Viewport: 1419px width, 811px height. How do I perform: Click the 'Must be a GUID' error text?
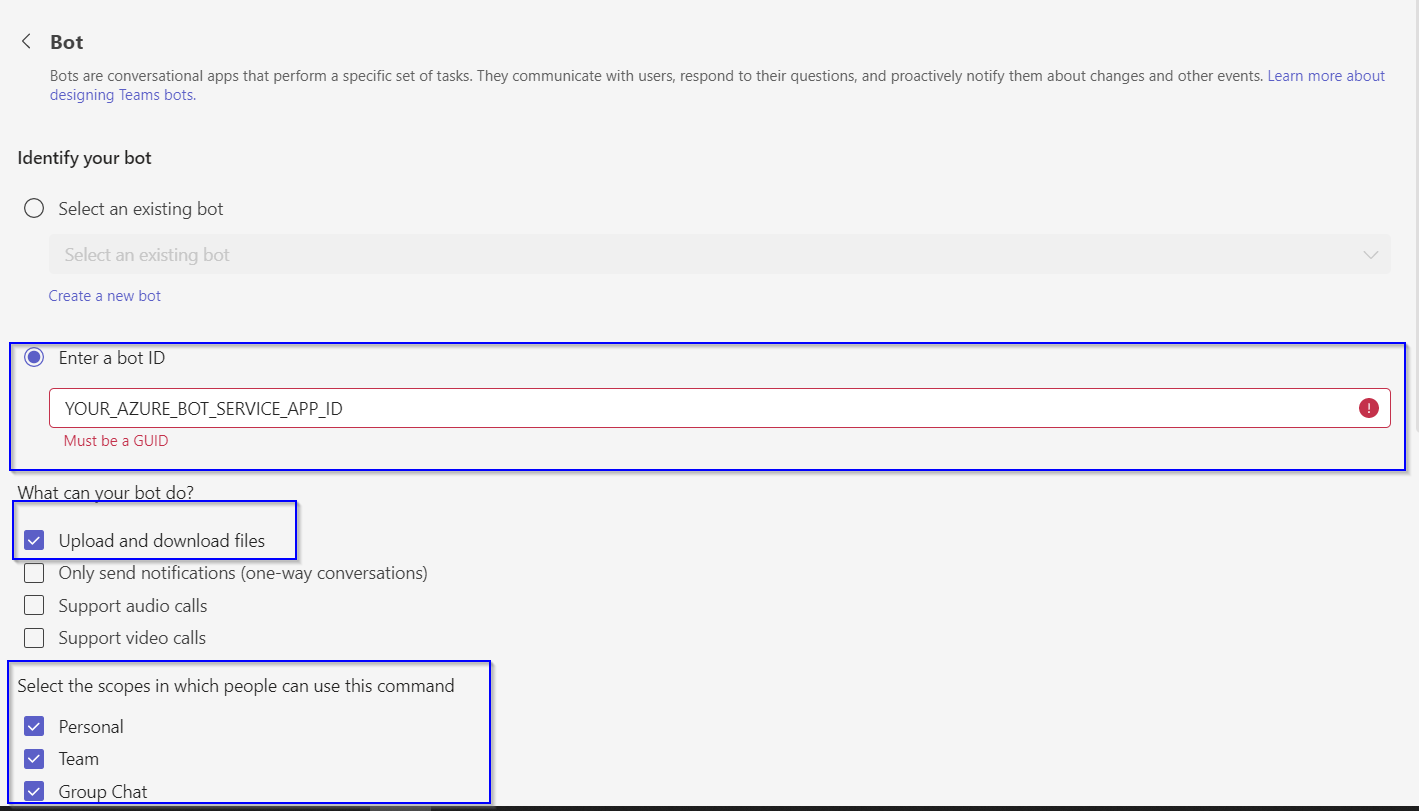tap(116, 440)
